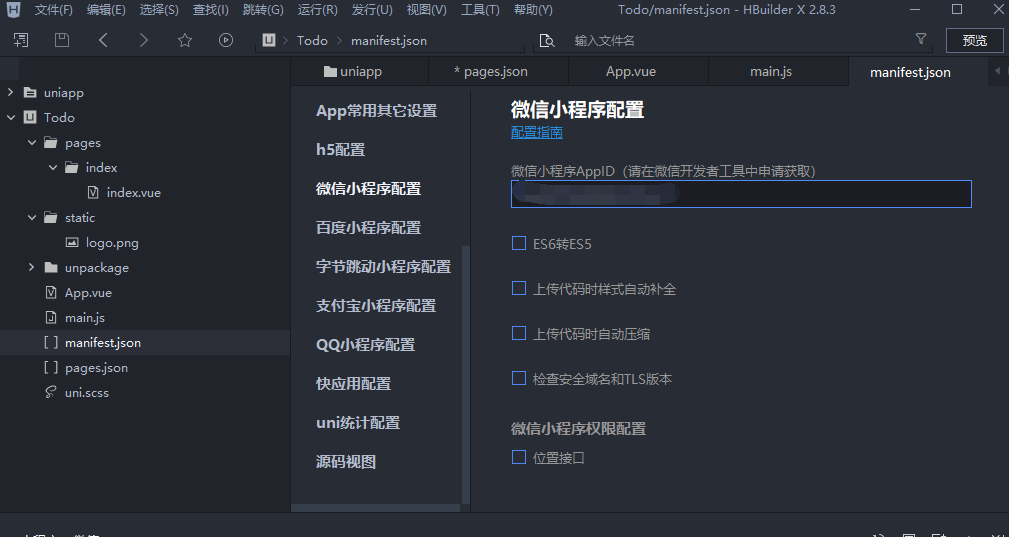Click the bookmark star icon

(185, 41)
